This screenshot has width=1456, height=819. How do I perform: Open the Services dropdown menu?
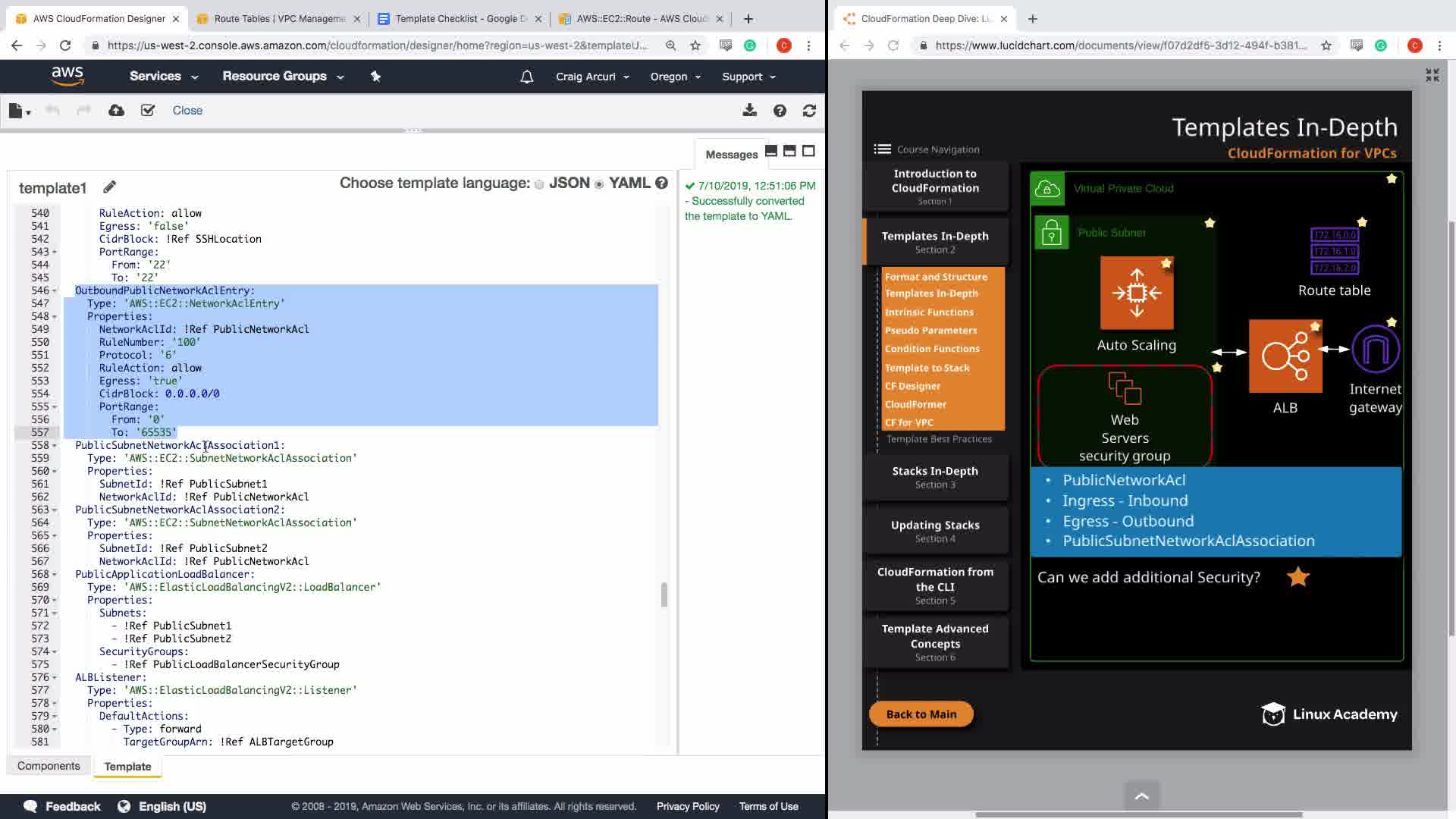(163, 77)
